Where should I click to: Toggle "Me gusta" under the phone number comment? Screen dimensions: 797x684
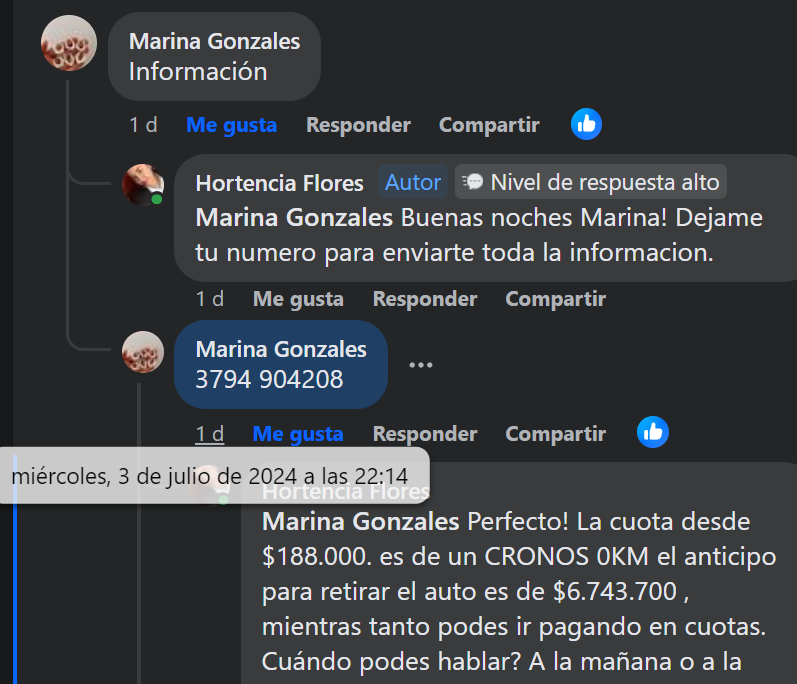click(x=298, y=434)
